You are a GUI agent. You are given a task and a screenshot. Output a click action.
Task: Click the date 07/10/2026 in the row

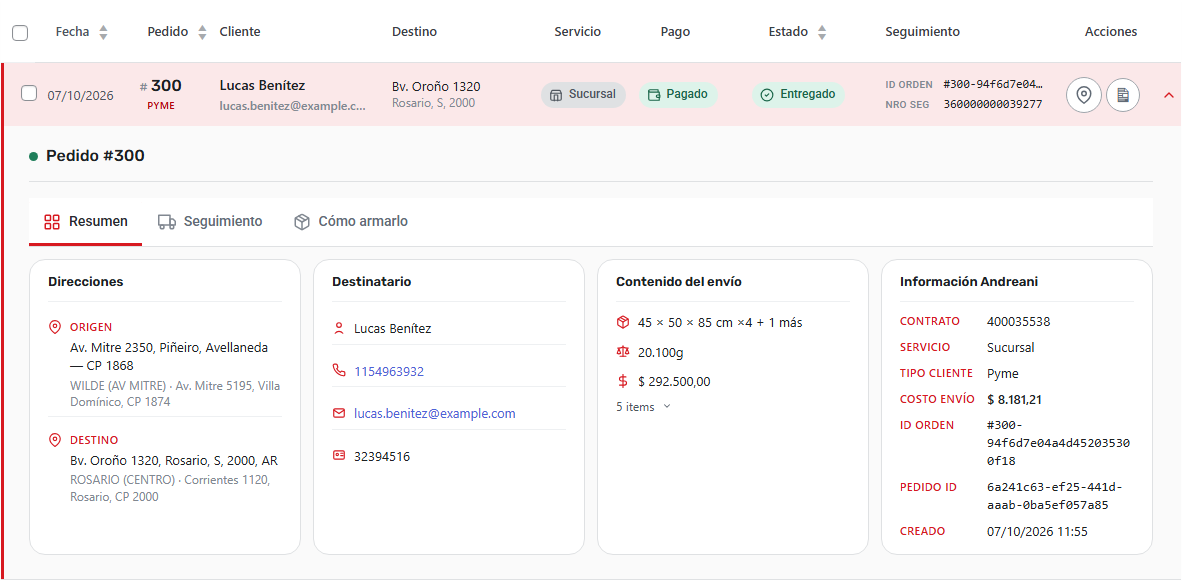pos(81,96)
